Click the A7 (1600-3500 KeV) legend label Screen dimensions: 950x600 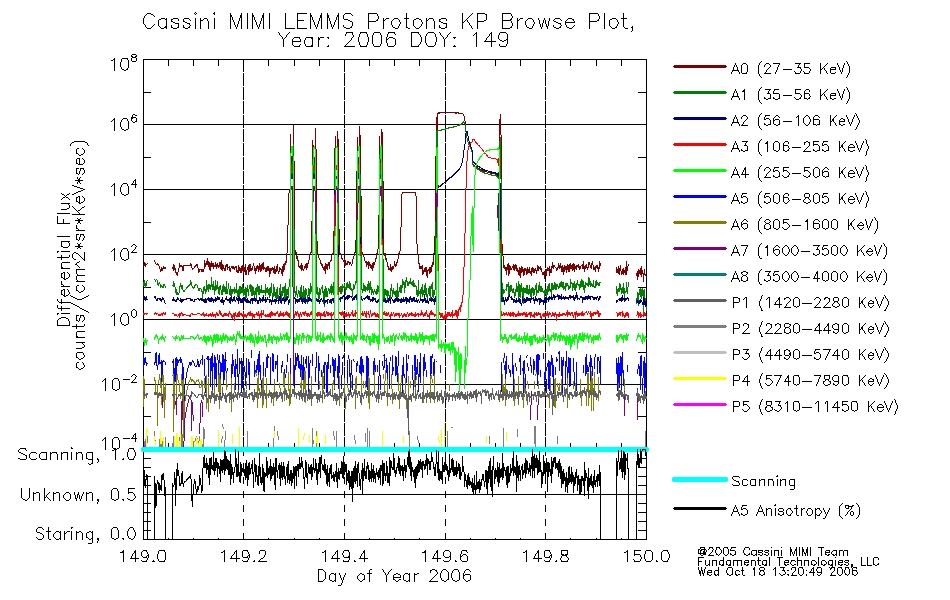(x=809, y=251)
